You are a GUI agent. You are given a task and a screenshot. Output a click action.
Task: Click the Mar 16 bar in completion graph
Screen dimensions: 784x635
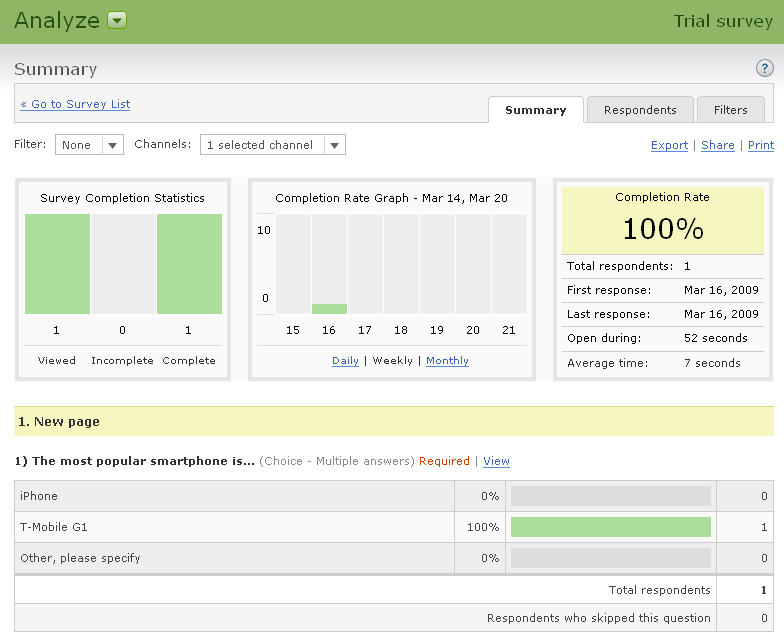coord(329,309)
